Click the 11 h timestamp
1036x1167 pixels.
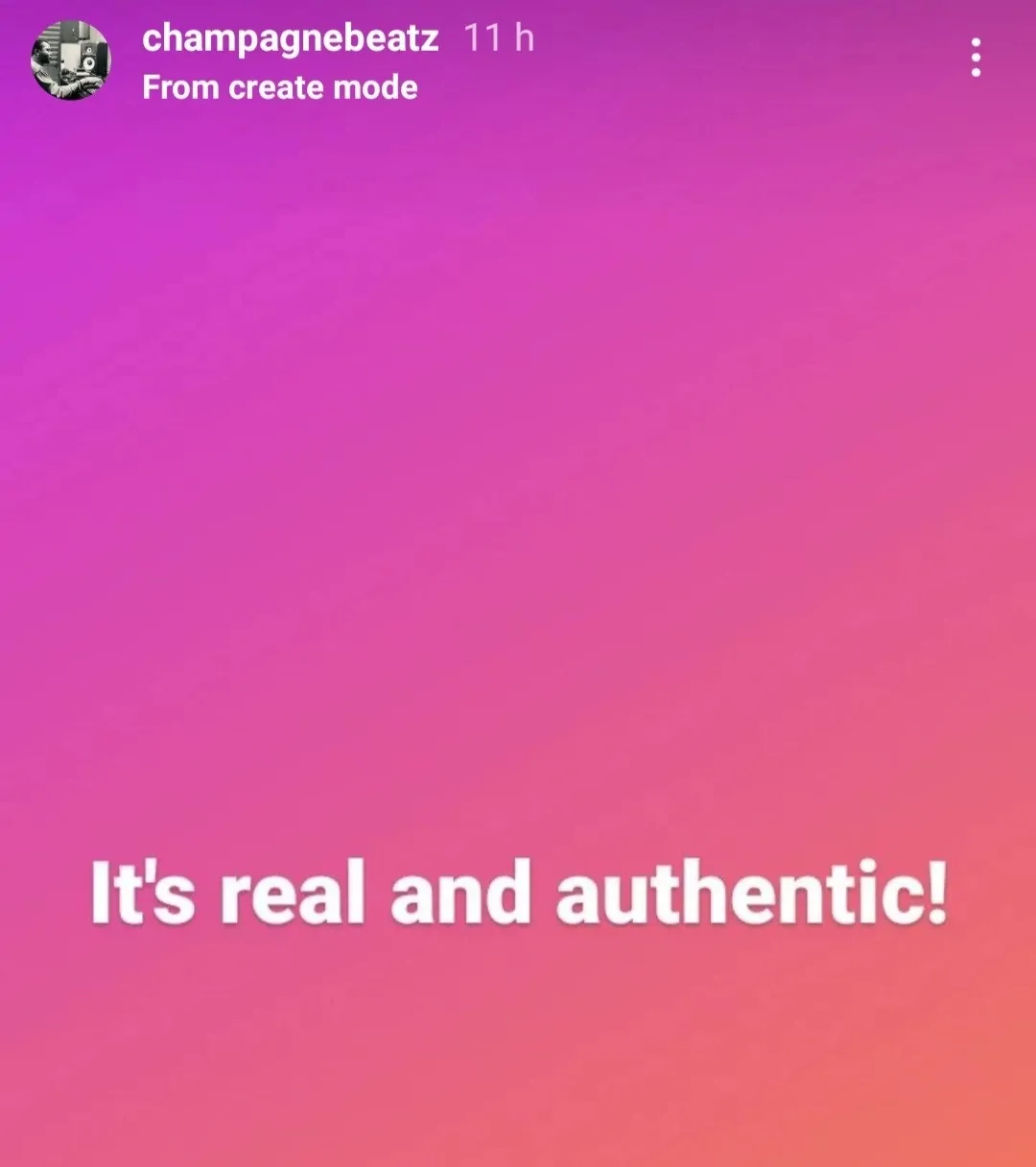pos(499,38)
